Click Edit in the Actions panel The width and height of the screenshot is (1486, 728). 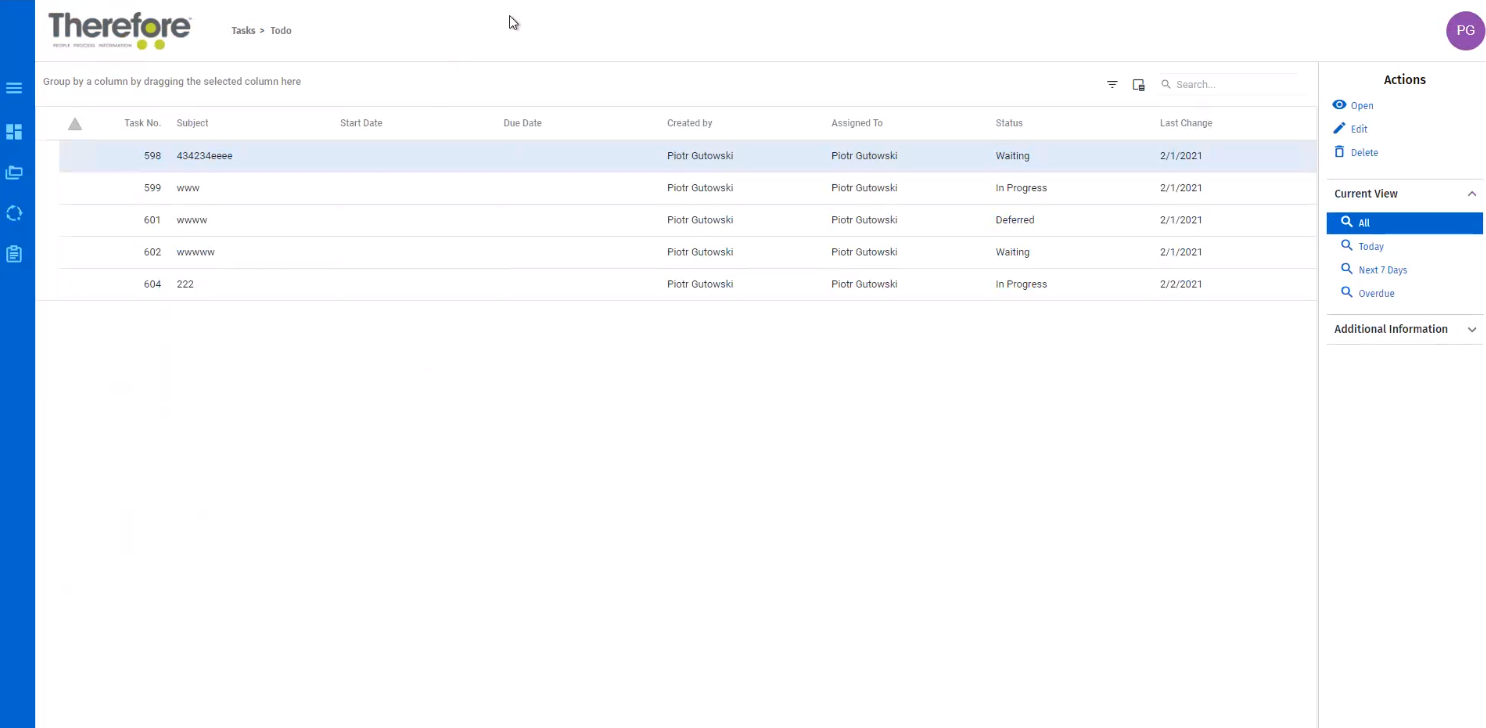(x=1358, y=129)
